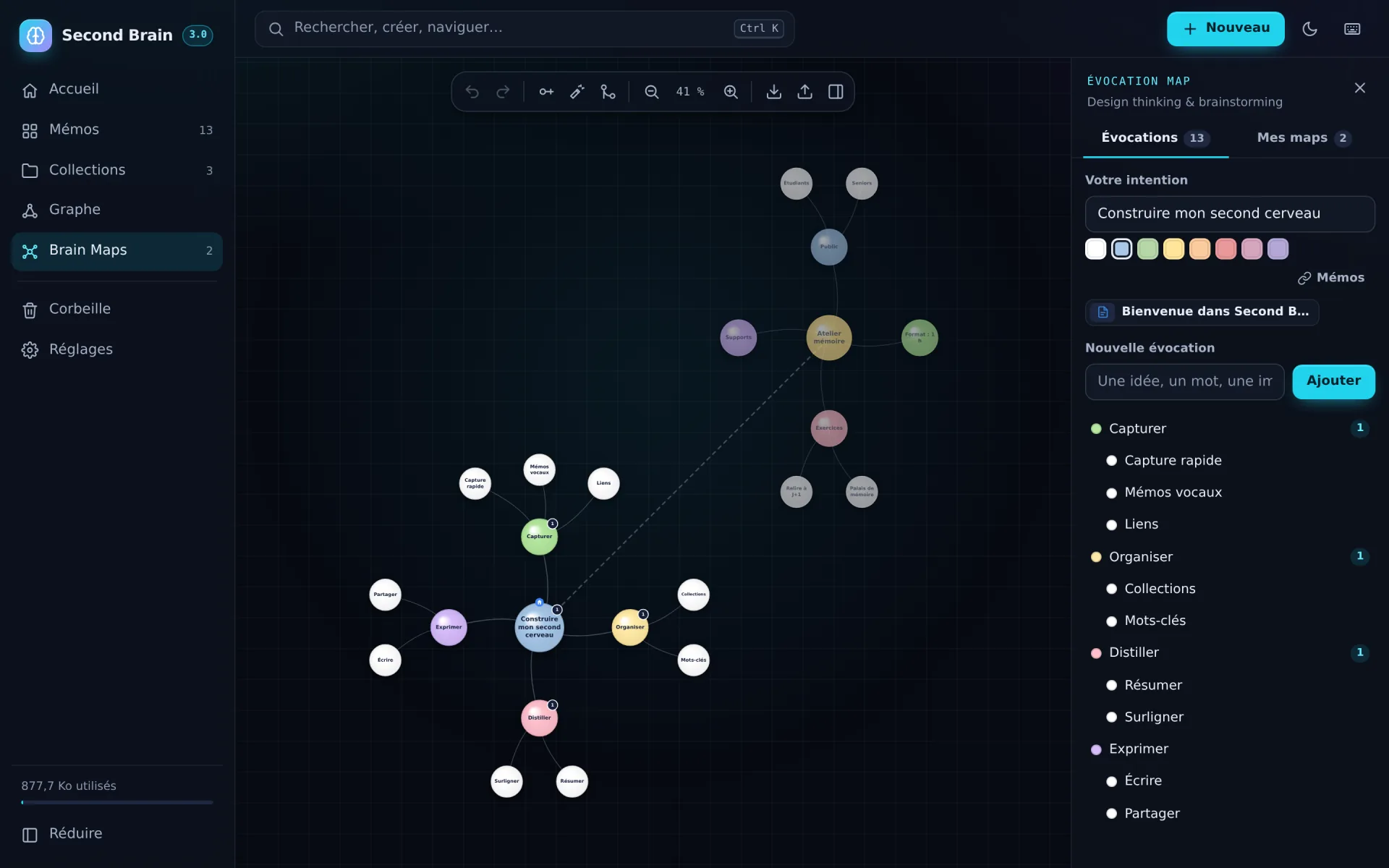The width and height of the screenshot is (1389, 868).
Task: Open Mémos in the sidebar
Action: point(116,130)
